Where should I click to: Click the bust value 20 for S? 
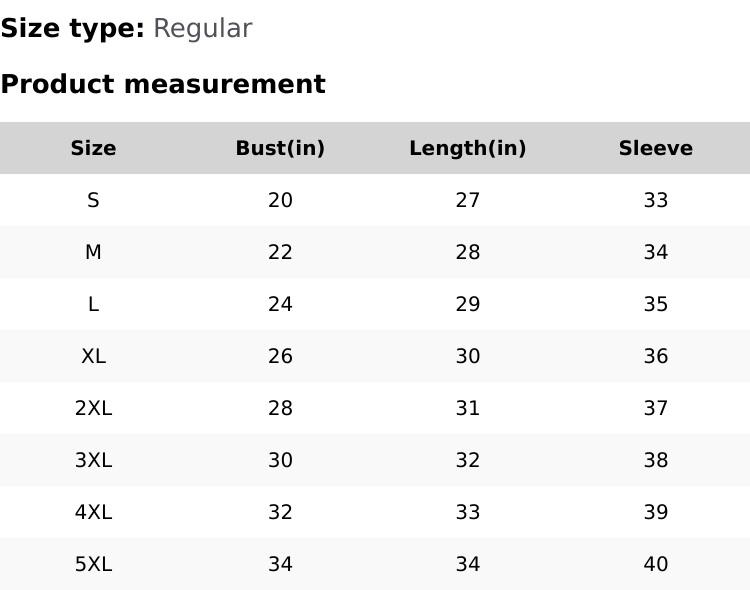(280, 200)
